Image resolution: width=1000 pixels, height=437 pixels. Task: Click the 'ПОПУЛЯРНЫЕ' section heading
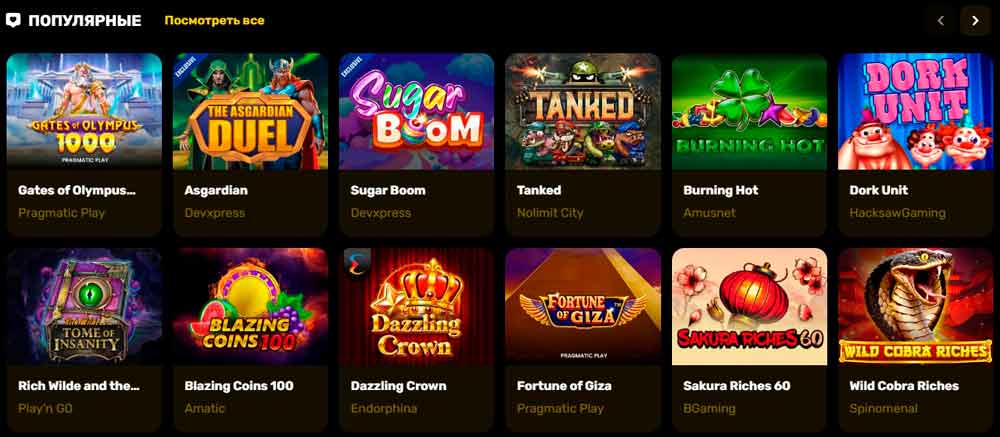[x=85, y=20]
